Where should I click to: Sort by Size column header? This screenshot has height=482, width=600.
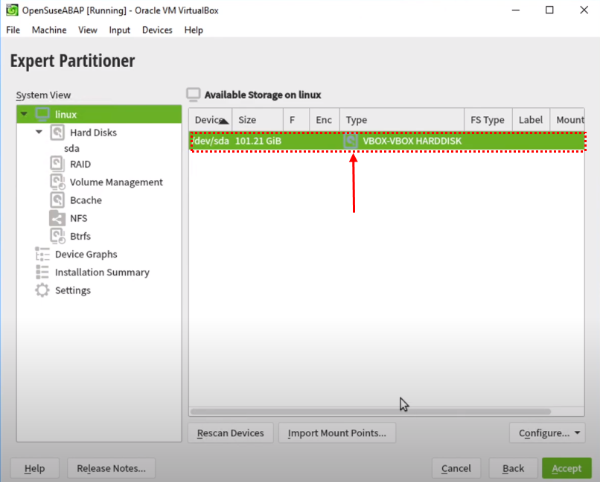(258, 120)
